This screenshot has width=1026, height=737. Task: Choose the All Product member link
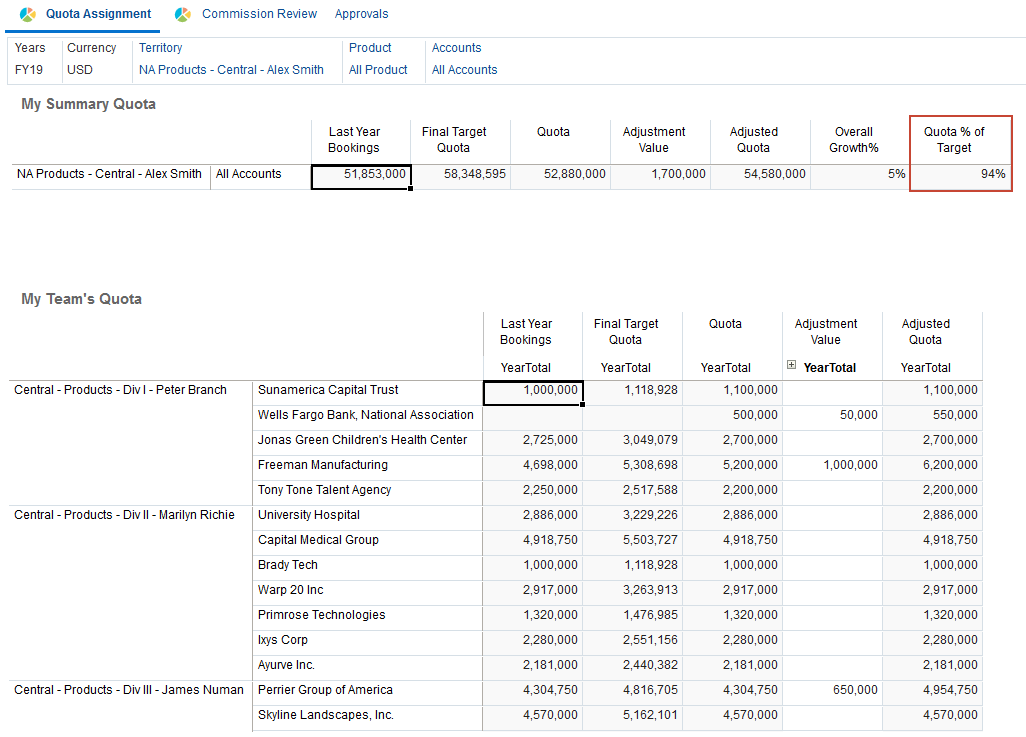378,70
